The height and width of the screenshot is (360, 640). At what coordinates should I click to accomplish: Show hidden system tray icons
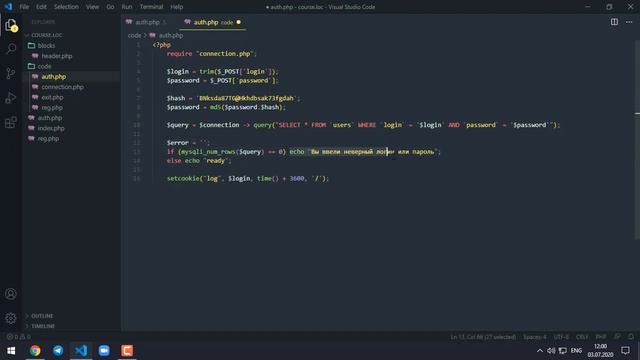pyautogui.click(x=540, y=351)
